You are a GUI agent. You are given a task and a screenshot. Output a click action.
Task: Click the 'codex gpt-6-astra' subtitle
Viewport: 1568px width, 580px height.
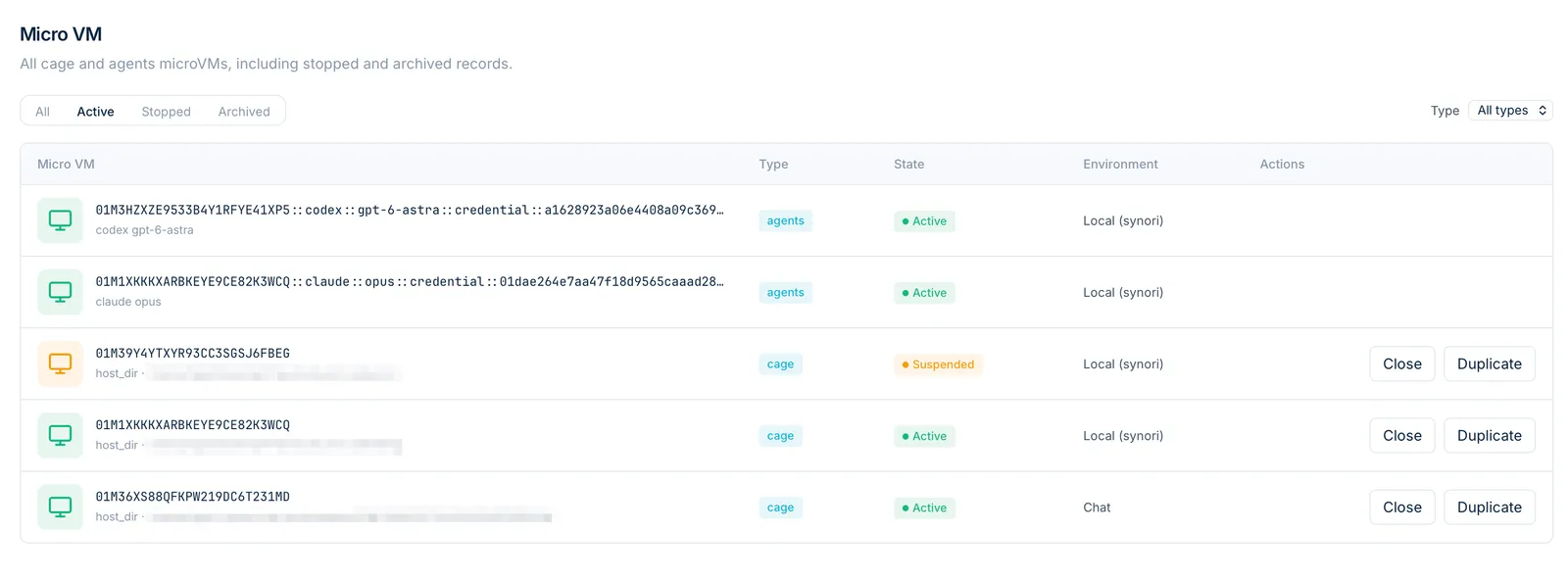click(x=144, y=230)
